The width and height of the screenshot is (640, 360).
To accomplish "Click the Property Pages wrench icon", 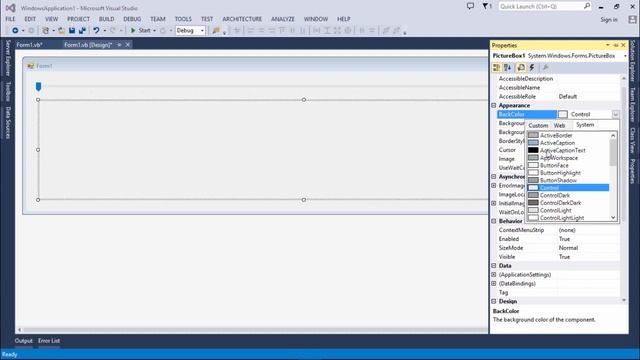I will coord(545,68).
